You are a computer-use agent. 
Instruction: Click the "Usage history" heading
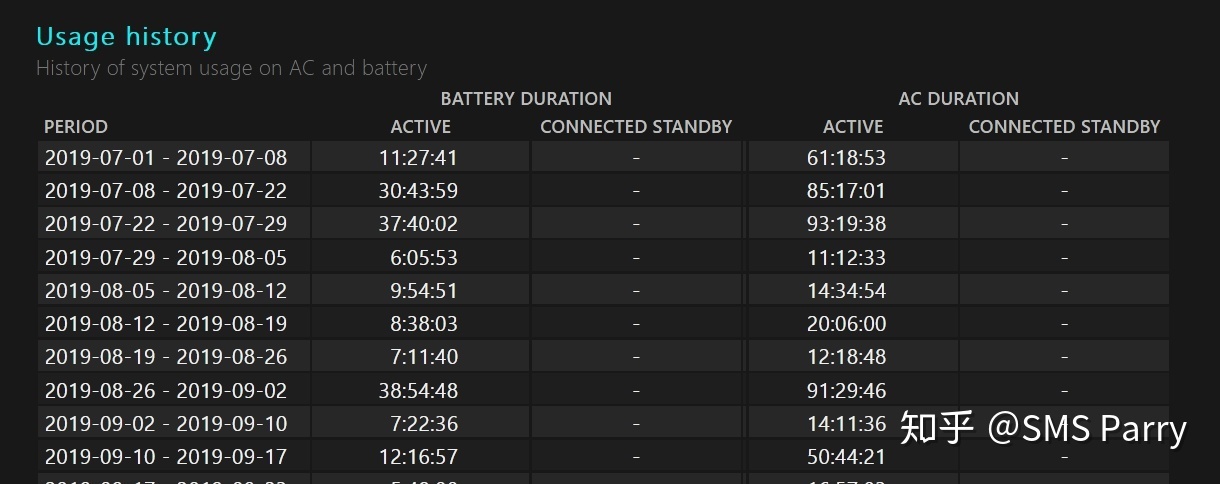(126, 38)
